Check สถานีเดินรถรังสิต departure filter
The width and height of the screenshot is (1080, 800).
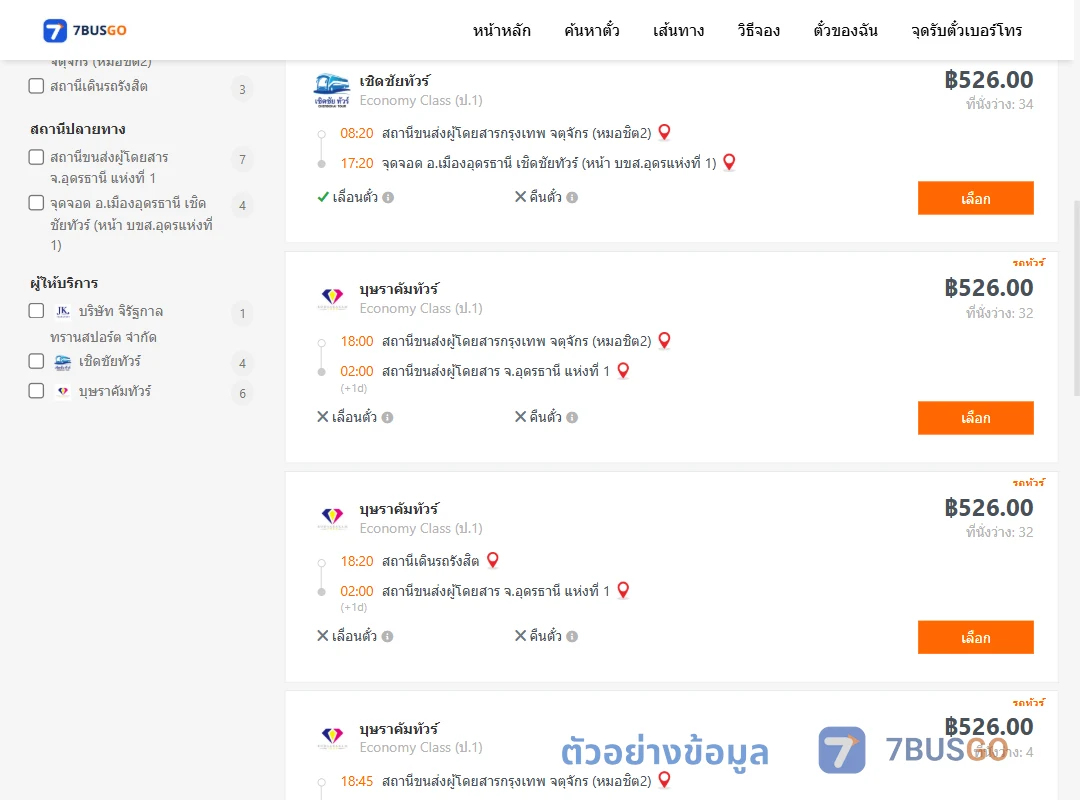point(37,86)
